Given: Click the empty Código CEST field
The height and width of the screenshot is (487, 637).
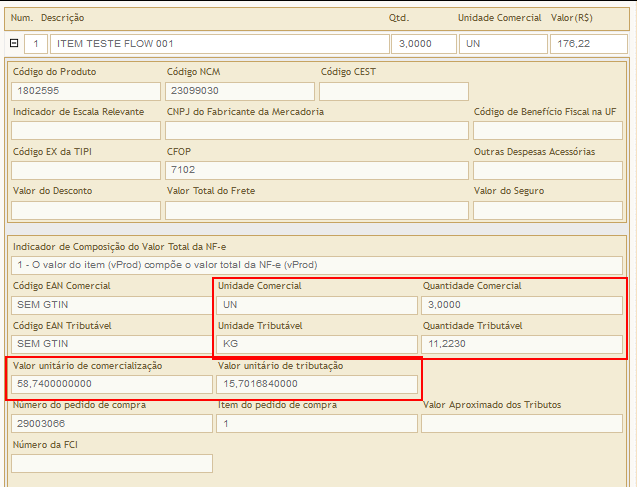Looking at the screenshot, I should tap(393, 91).
